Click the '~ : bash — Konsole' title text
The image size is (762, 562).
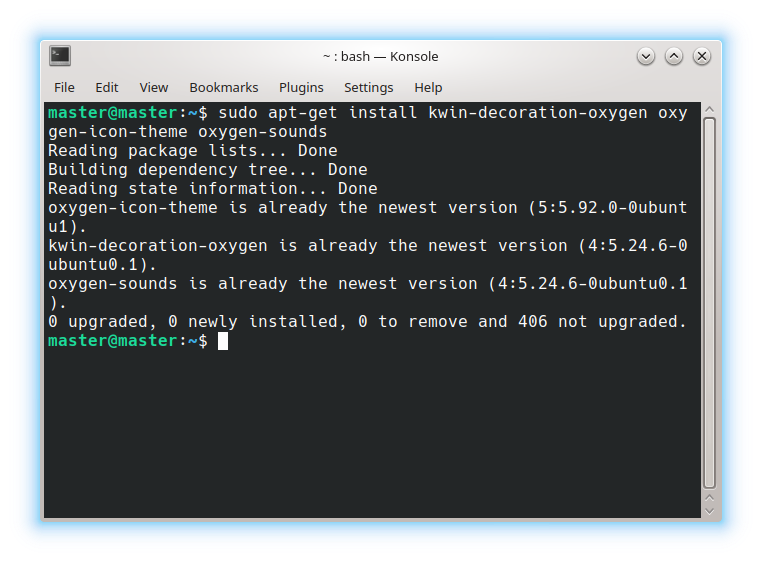tap(381, 56)
